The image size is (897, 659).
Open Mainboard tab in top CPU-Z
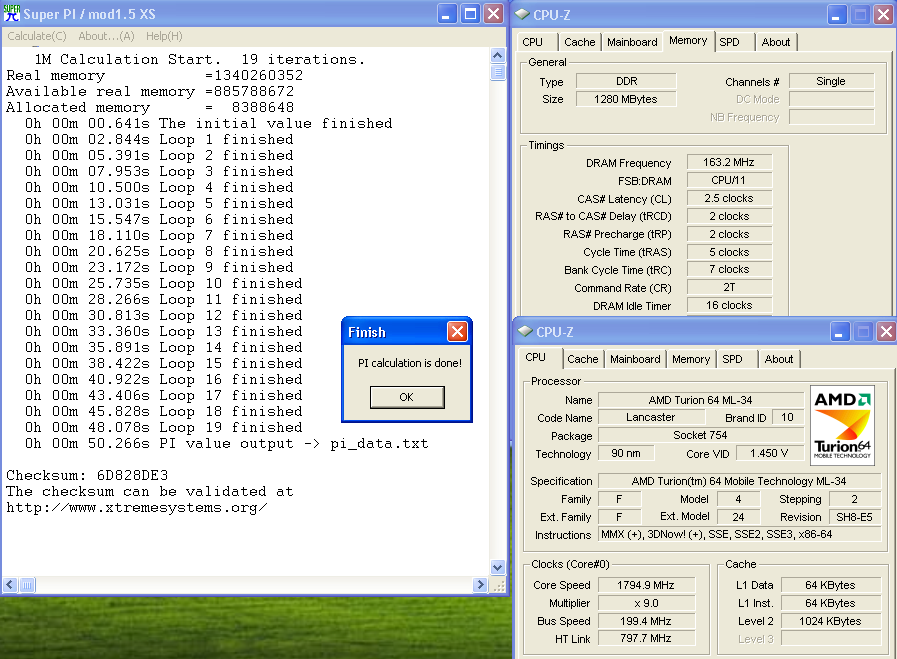pyautogui.click(x=632, y=42)
